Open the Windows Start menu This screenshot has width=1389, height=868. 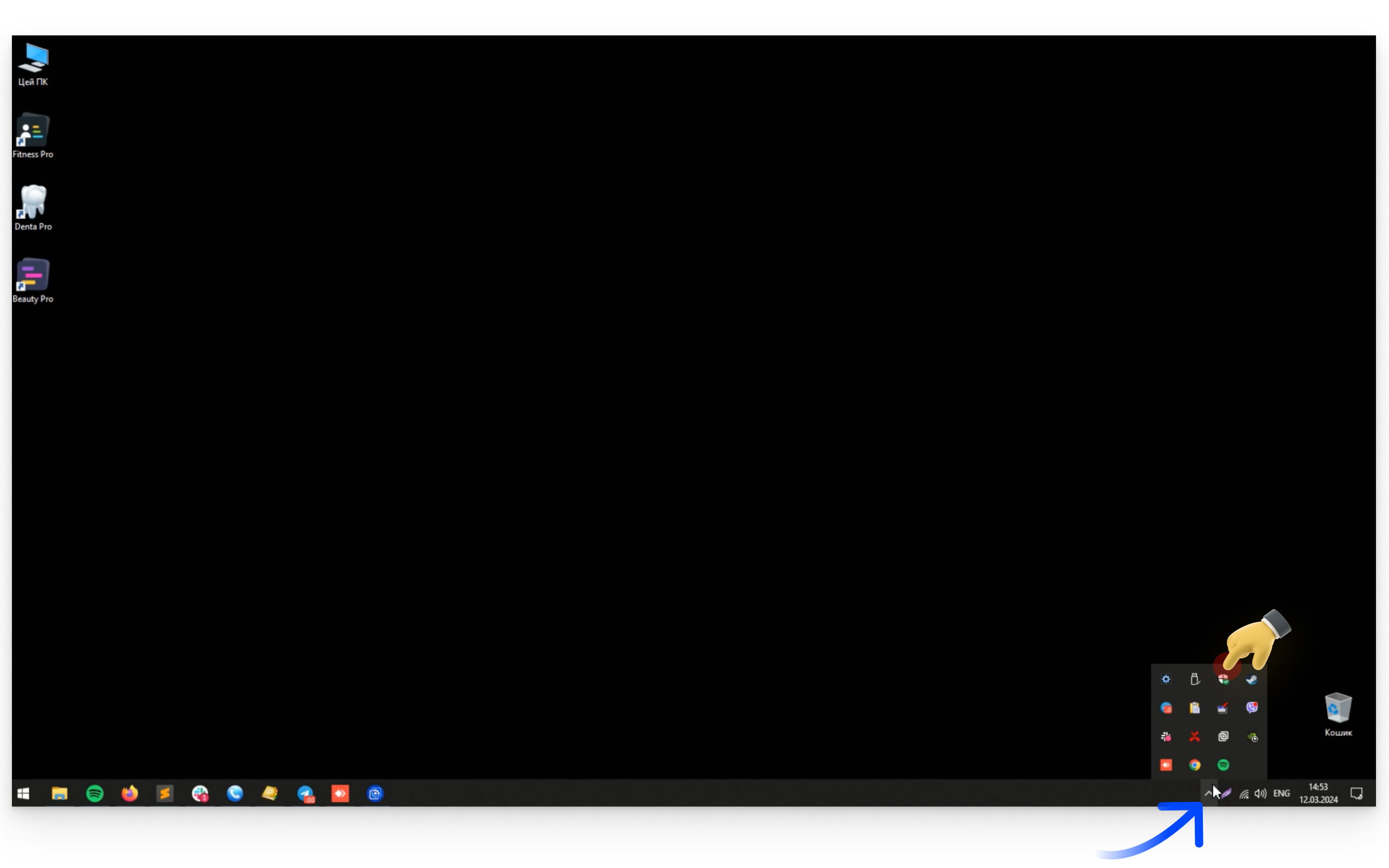tap(23, 793)
